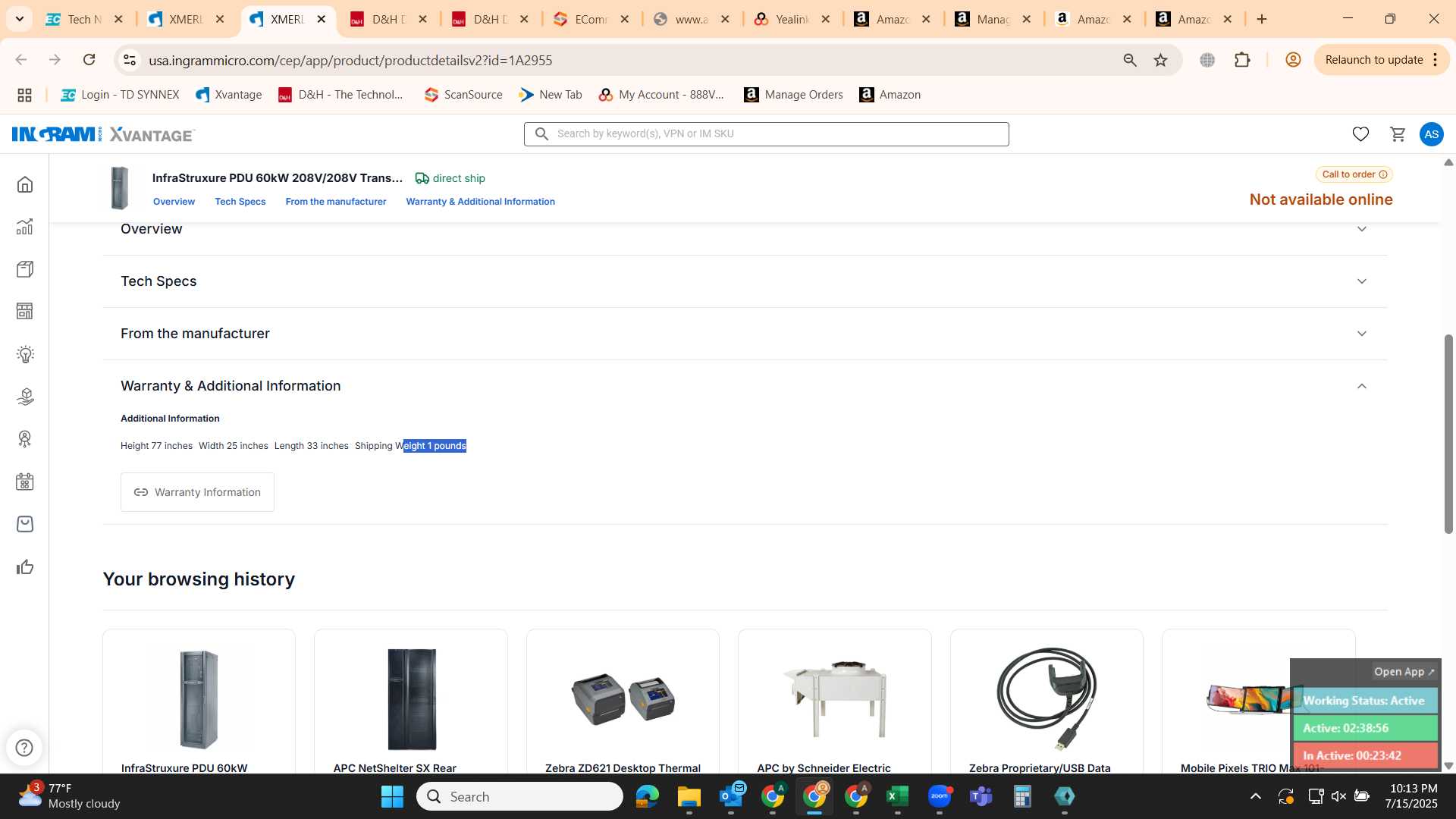Open the storefront icon in sidebar
This screenshot has height=819, width=1456.
click(x=25, y=312)
